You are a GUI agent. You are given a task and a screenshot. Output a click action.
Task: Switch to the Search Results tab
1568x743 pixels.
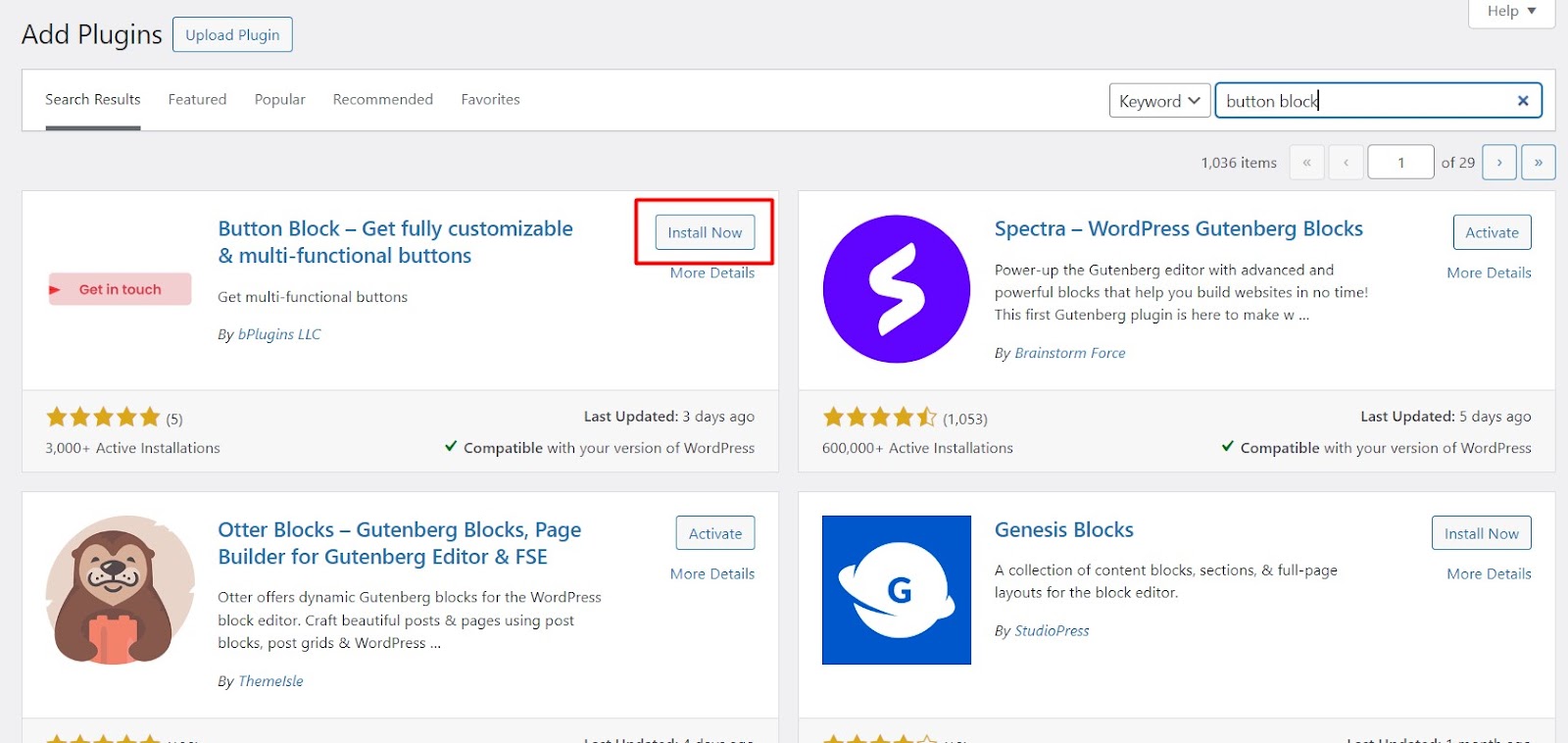click(93, 99)
